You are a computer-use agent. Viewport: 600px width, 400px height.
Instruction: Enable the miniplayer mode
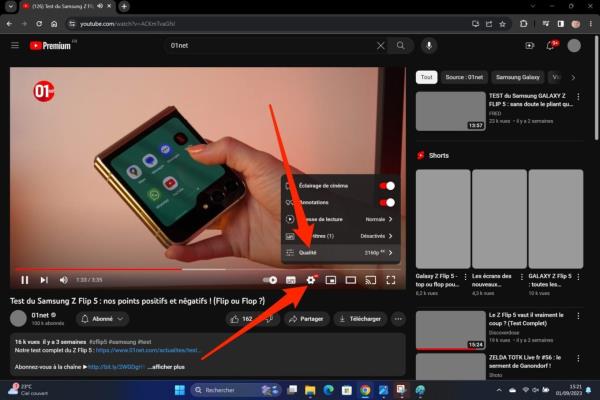coord(331,280)
